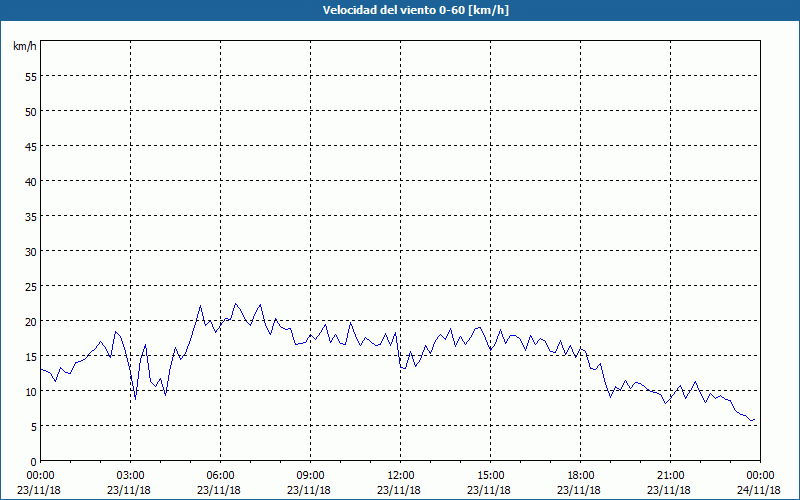Click the 06:00 time label
Image resolution: width=800 pixels, height=500 pixels.
point(220,476)
